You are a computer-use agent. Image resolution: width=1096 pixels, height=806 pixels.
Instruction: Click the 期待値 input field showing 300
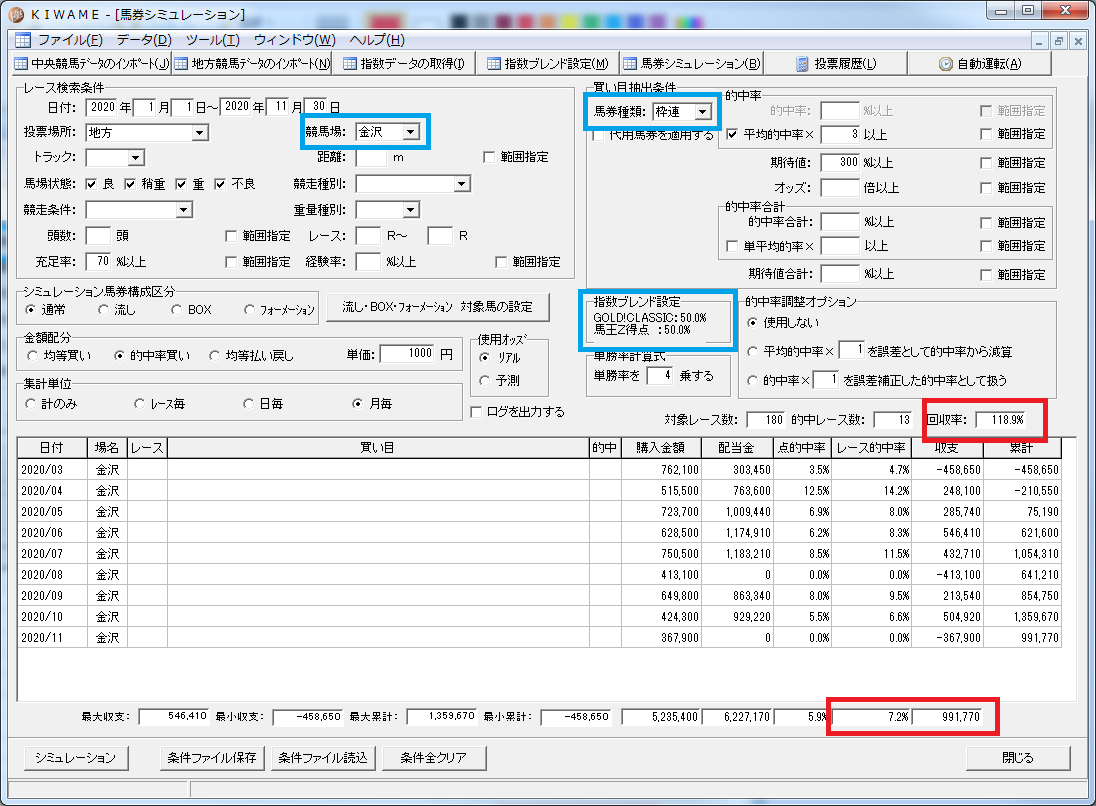(x=839, y=162)
